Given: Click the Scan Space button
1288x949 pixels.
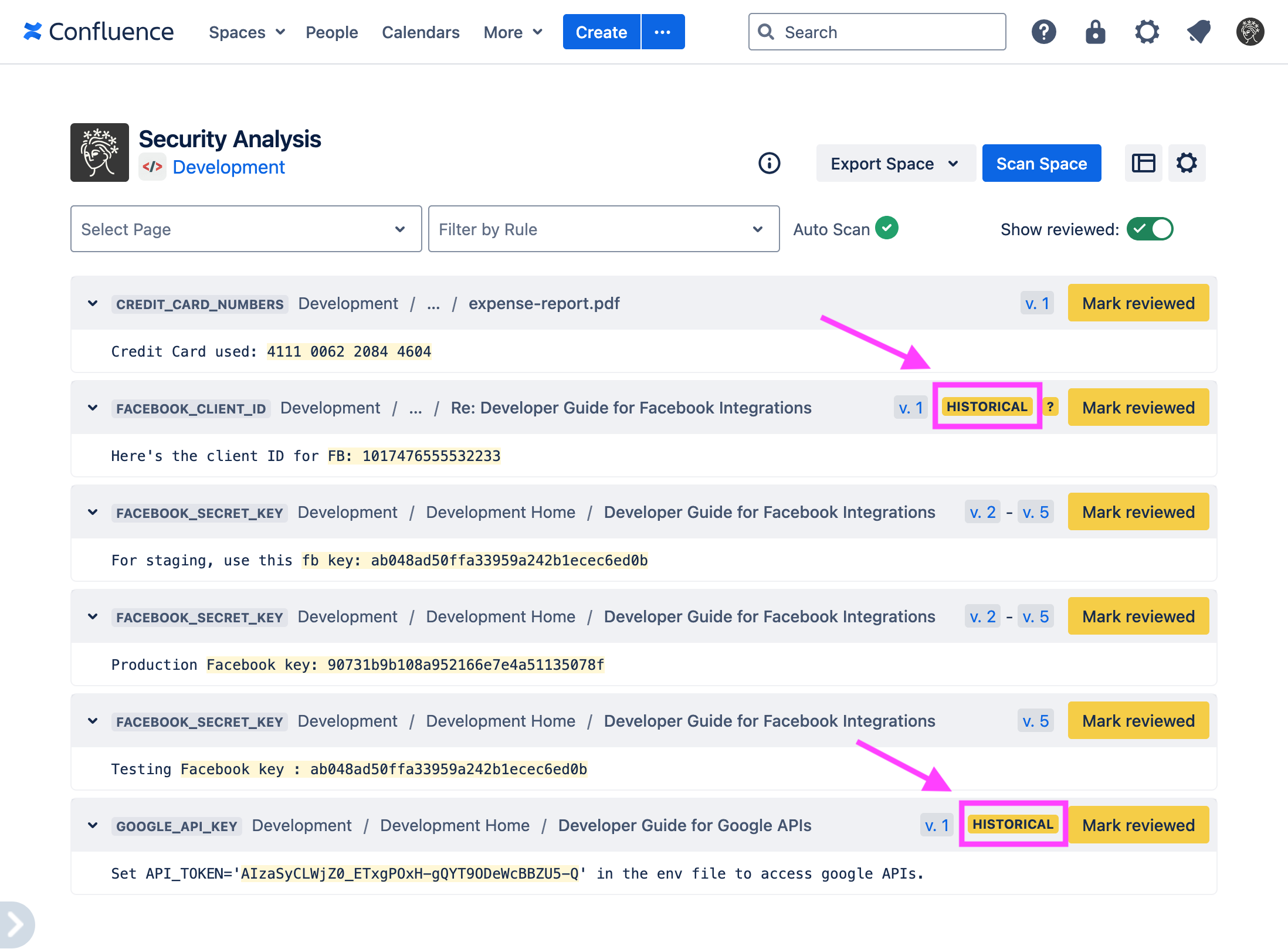Looking at the screenshot, I should (x=1041, y=163).
